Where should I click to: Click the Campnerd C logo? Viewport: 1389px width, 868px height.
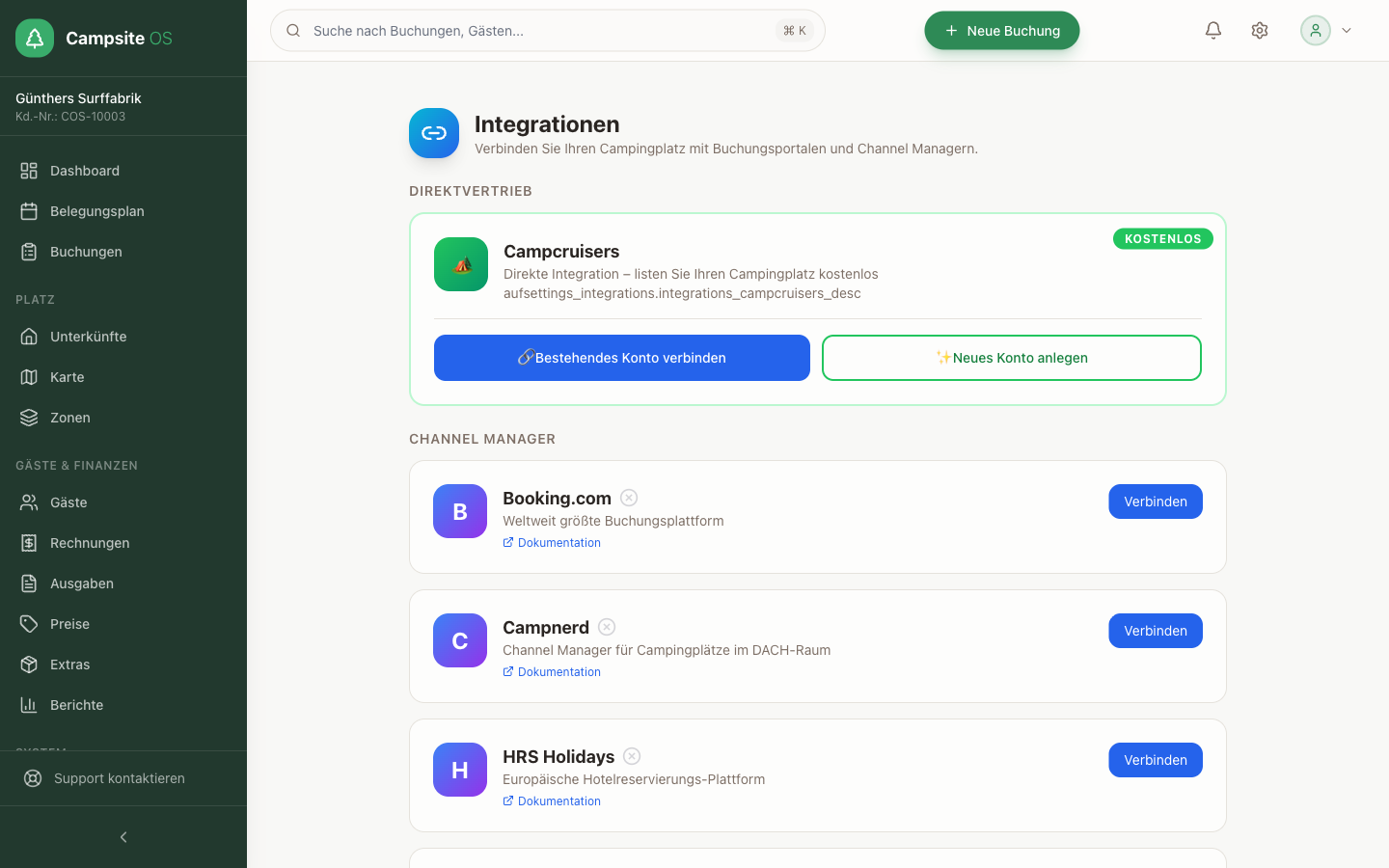pos(460,640)
